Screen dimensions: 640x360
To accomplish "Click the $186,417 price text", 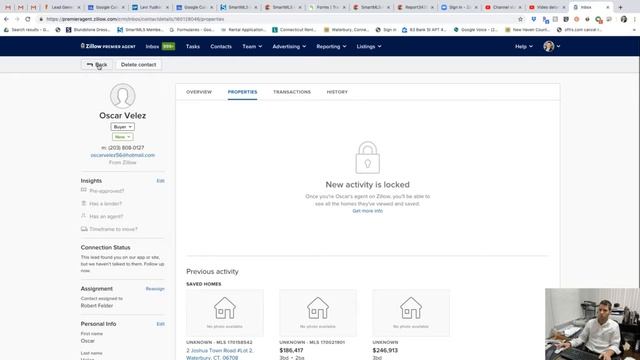I will pos(291,350).
